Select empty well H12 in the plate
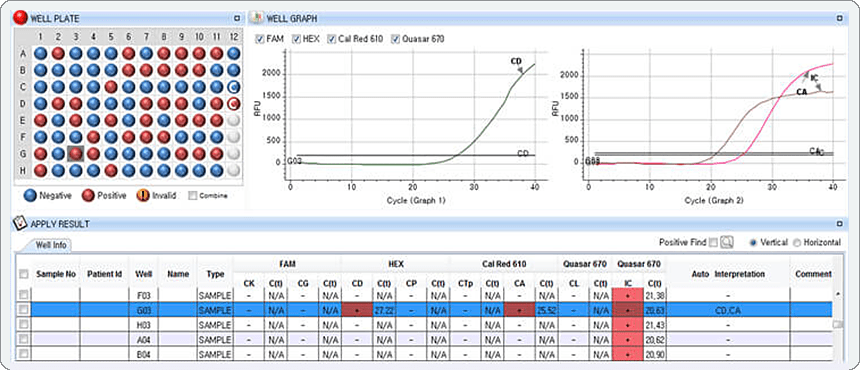Image resolution: width=860 pixels, height=370 pixels. [x=234, y=170]
